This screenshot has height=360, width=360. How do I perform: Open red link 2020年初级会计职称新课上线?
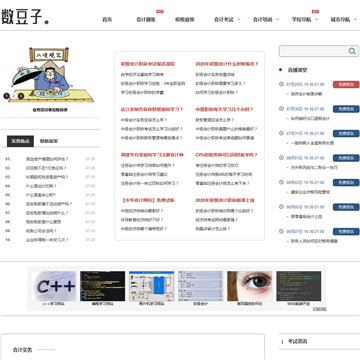(x=225, y=200)
